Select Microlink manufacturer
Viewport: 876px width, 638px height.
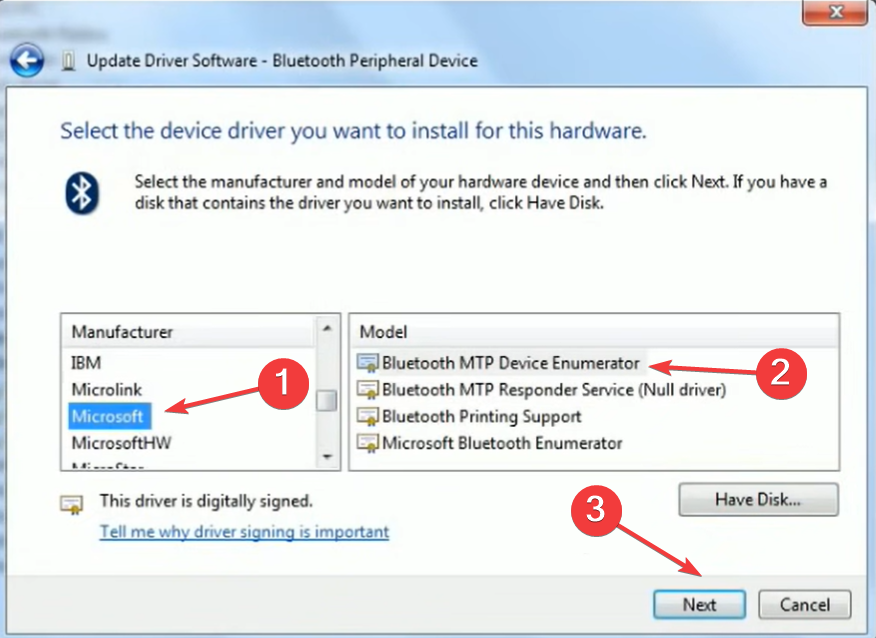click(107, 390)
